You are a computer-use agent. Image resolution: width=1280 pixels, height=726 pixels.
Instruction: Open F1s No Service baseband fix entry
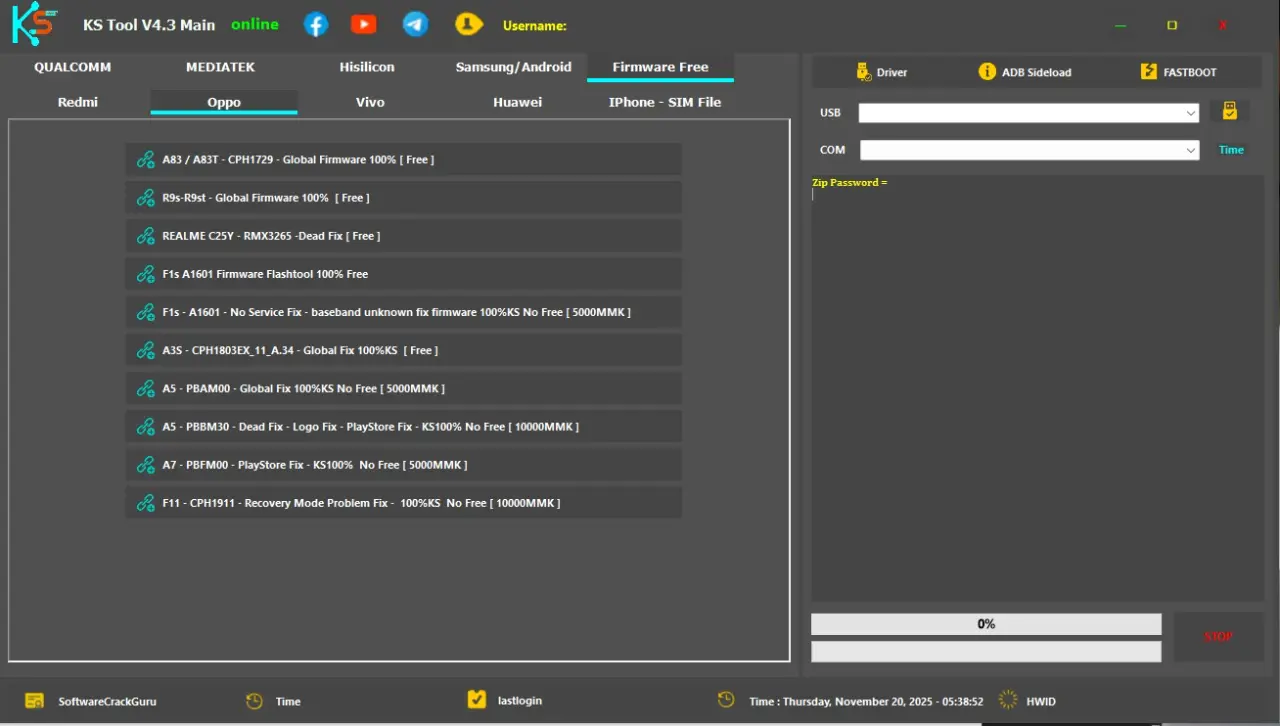point(403,312)
